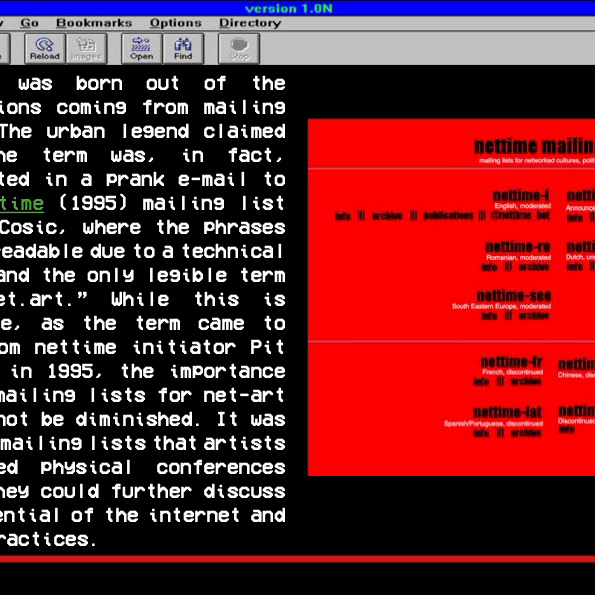Click the 'nettime-ro' heading
Screen dimensions: 595x595
[518, 247]
